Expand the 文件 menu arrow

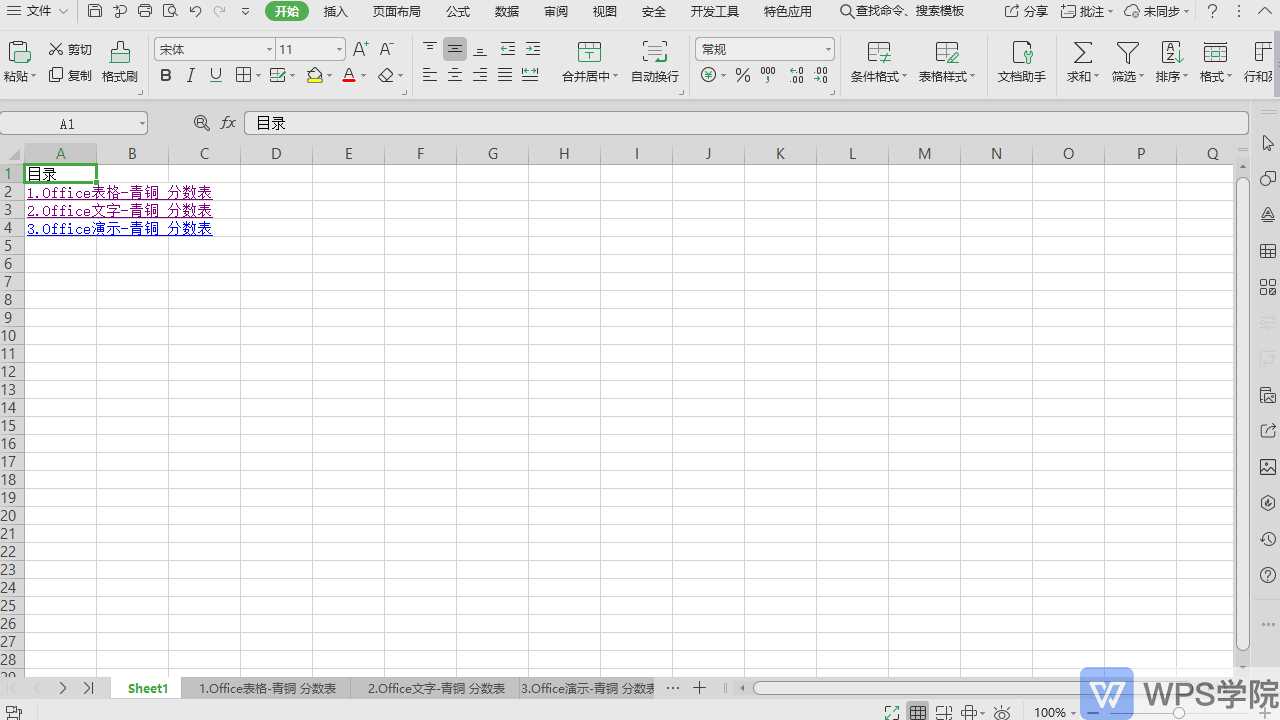(x=64, y=11)
